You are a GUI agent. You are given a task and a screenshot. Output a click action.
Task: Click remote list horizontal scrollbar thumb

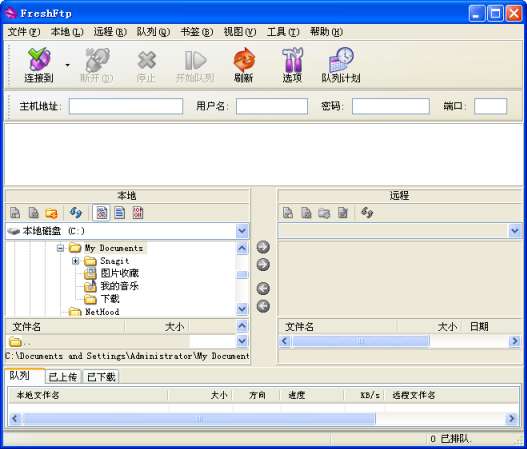pos(361,341)
